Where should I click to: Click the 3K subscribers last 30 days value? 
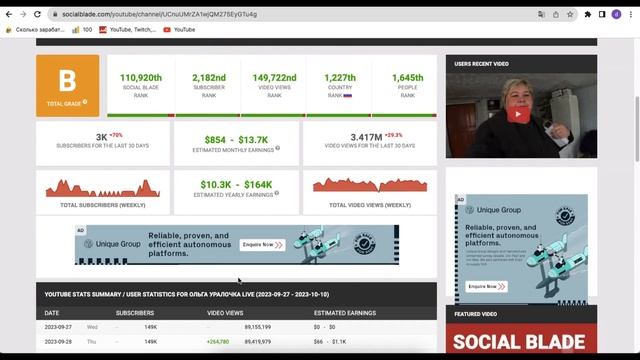[101, 137]
